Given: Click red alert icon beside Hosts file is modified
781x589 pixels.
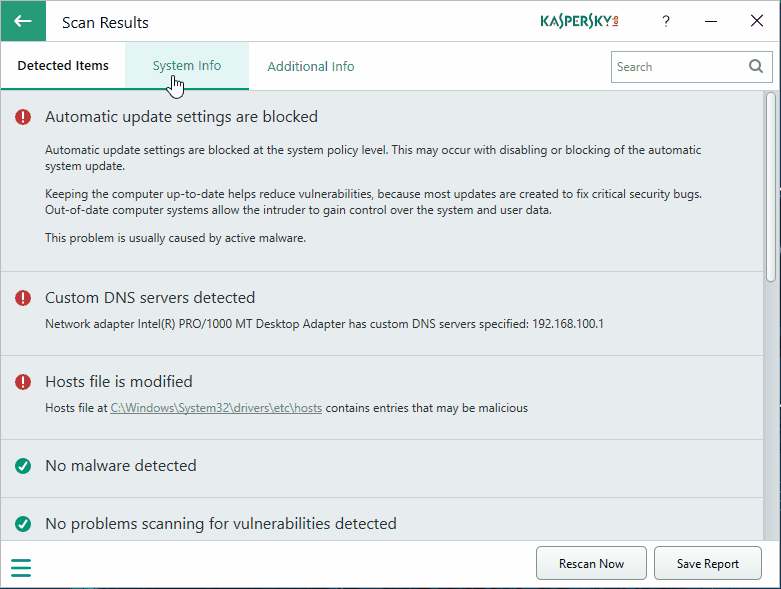Looking at the screenshot, I should click(x=23, y=382).
